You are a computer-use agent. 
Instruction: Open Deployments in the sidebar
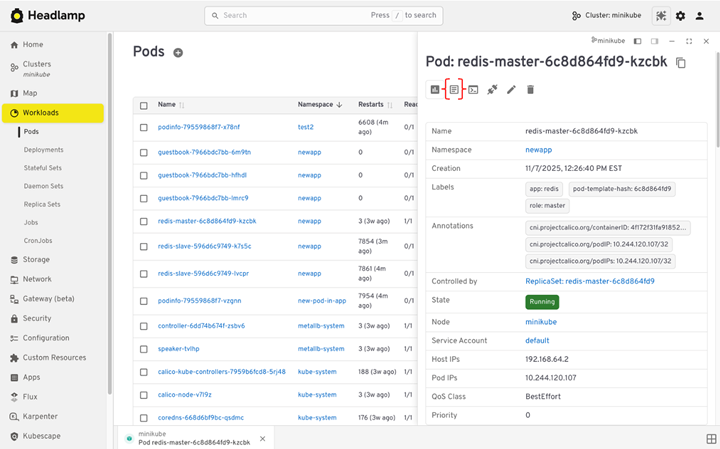pyautogui.click(x=44, y=150)
